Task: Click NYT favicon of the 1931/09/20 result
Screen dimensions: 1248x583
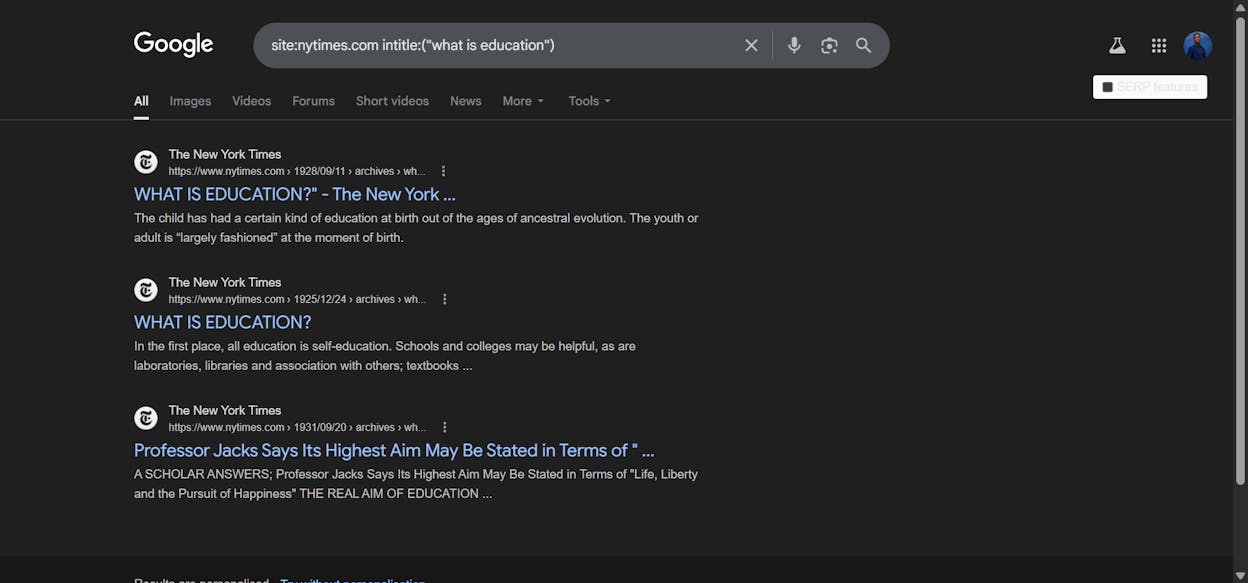Action: (x=146, y=418)
